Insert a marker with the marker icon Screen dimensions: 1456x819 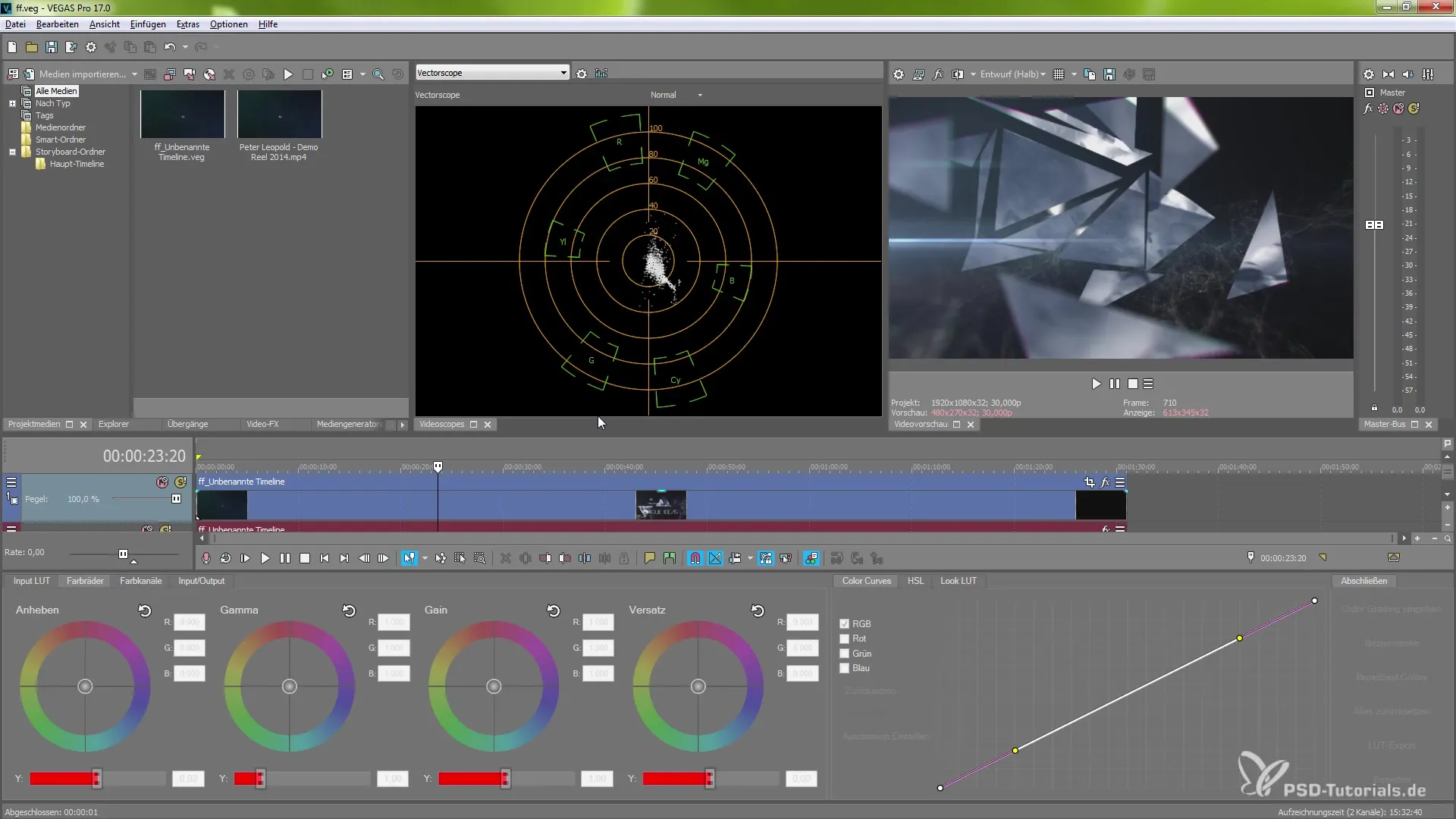[650, 558]
